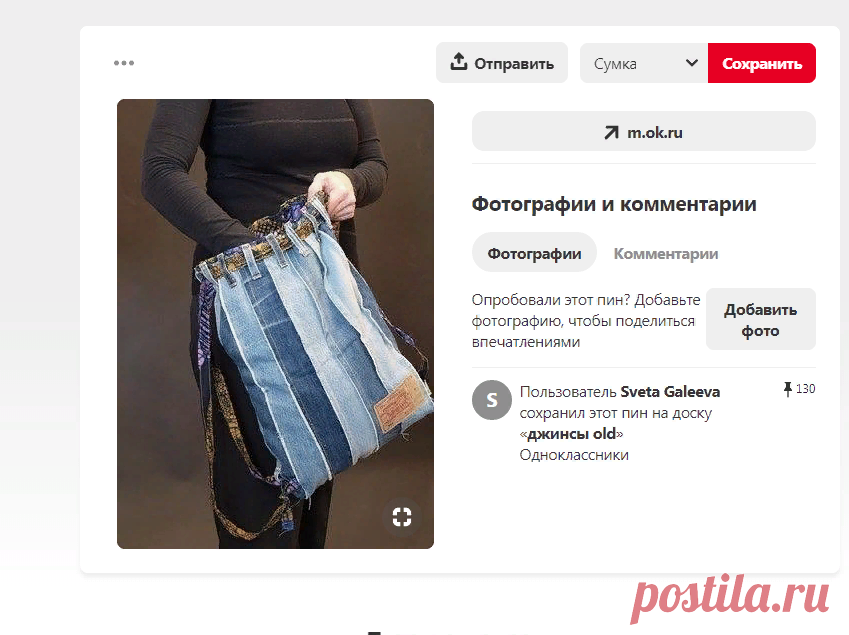Screen dimensions: 849x635
Task: Click the 130 saves count
Action: pyautogui.click(x=805, y=389)
